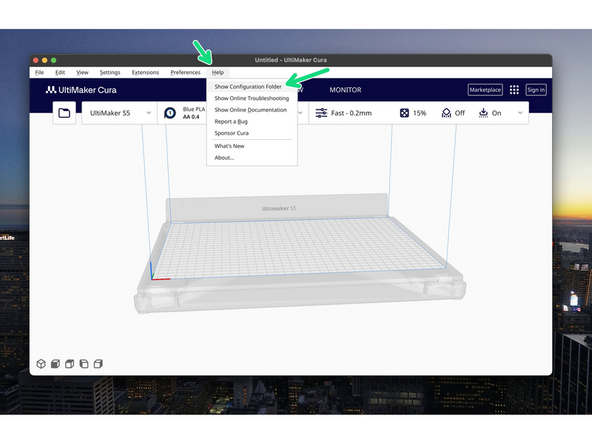Click the support structure icon

pyautogui.click(x=446, y=113)
